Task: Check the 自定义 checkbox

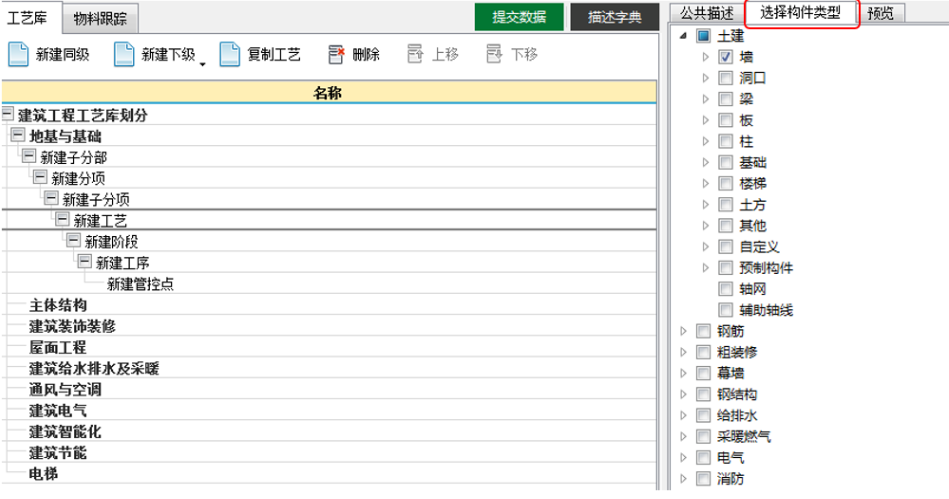Action: [x=726, y=247]
